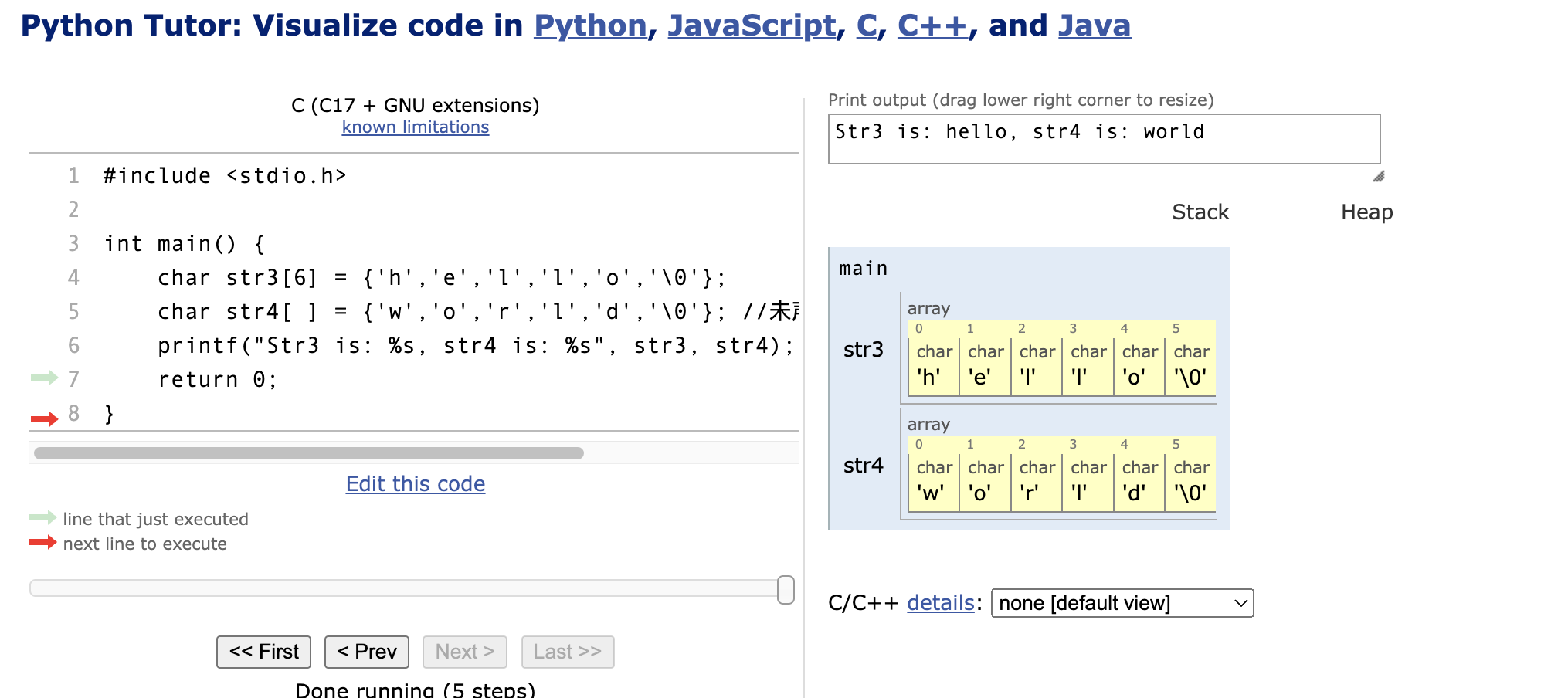Viewport: 1568px width, 698px height.
Task: Click the '\0' cell in str4 array
Action: coord(1190,482)
